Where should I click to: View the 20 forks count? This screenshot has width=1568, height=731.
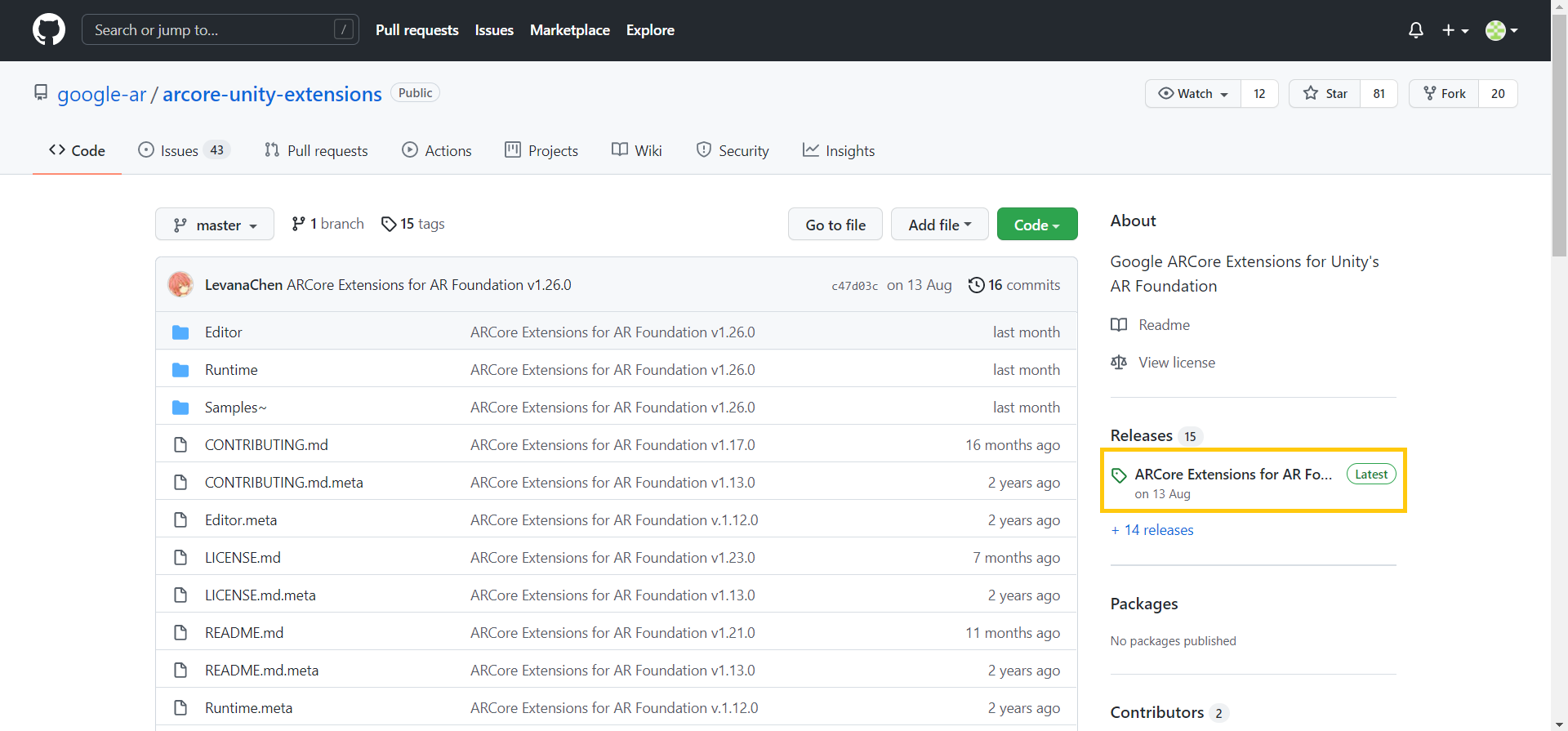click(1498, 94)
